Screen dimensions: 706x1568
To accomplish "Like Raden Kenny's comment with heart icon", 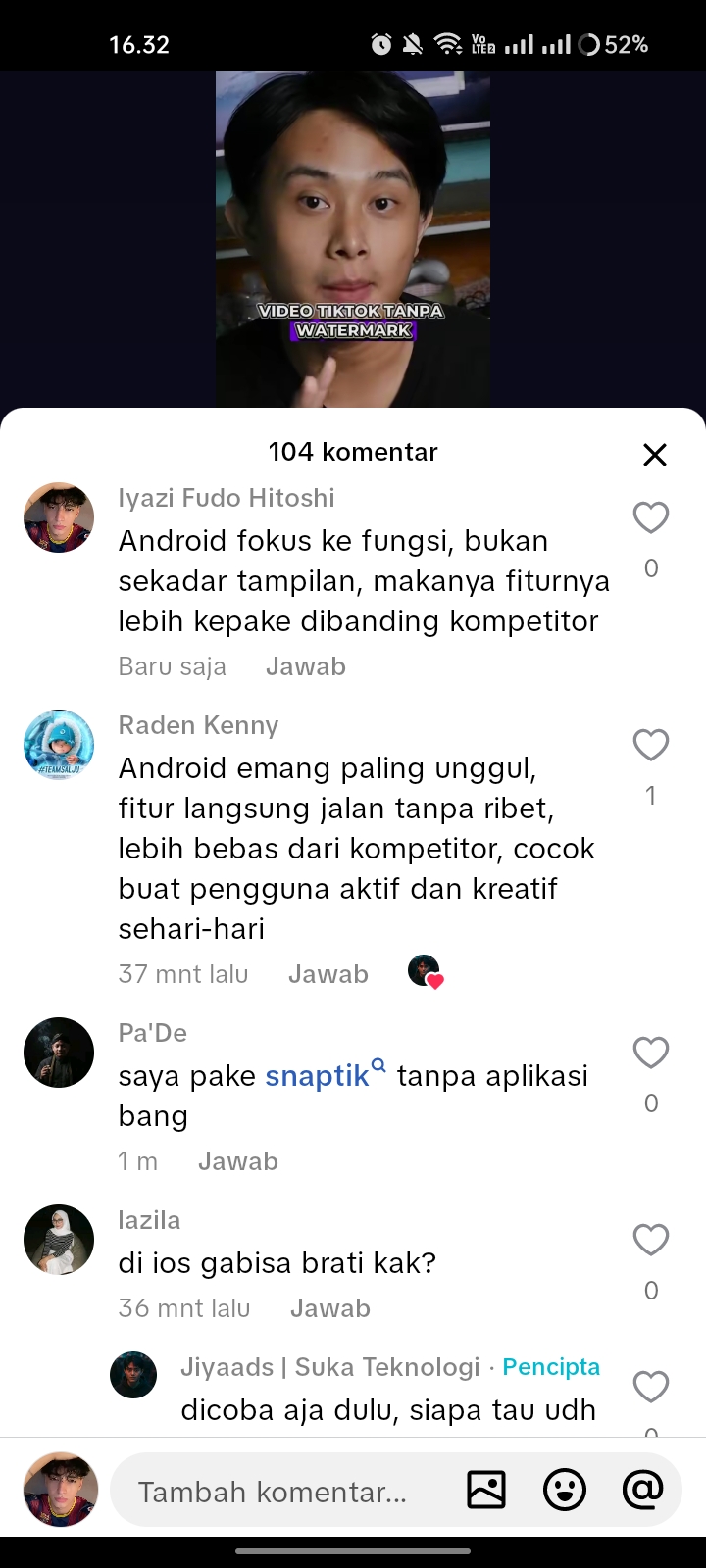I will [x=650, y=745].
